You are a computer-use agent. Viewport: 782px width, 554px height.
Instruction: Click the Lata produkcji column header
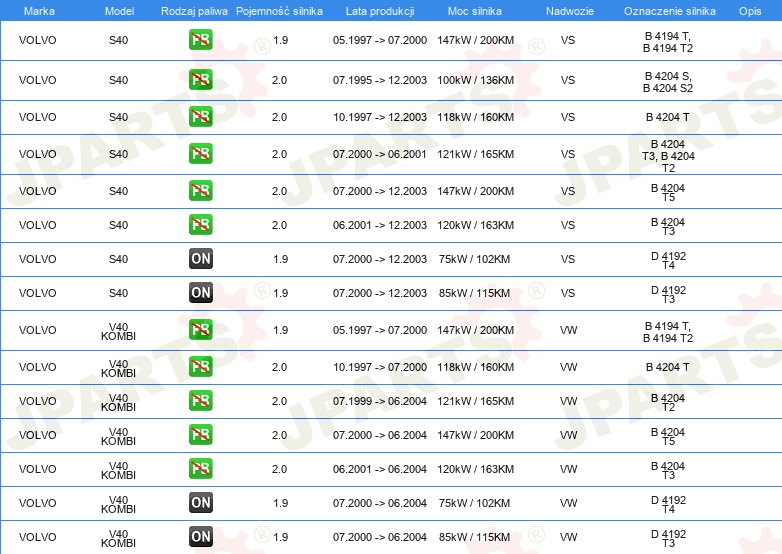(379, 10)
